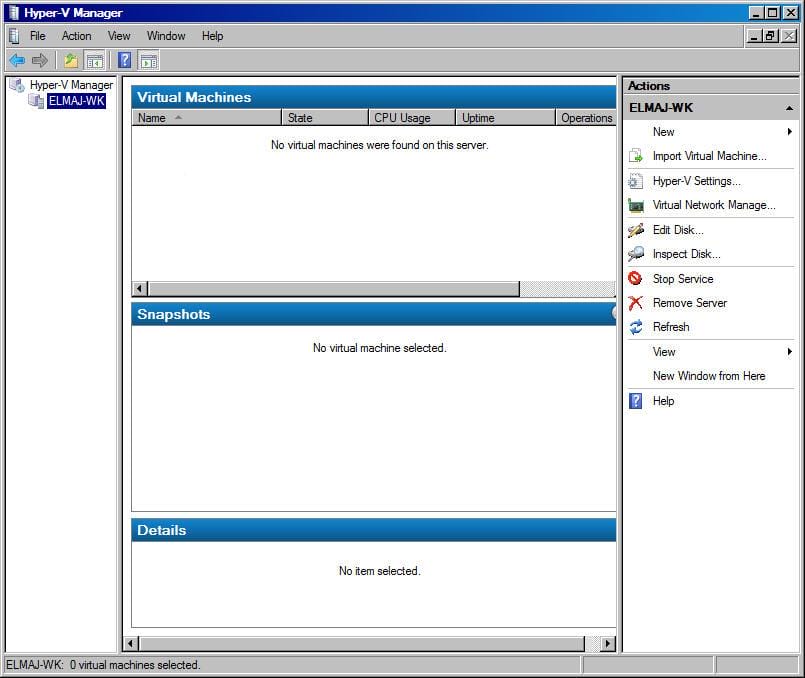
Task: Click the inner MDI minimize button
Action: tap(754, 35)
